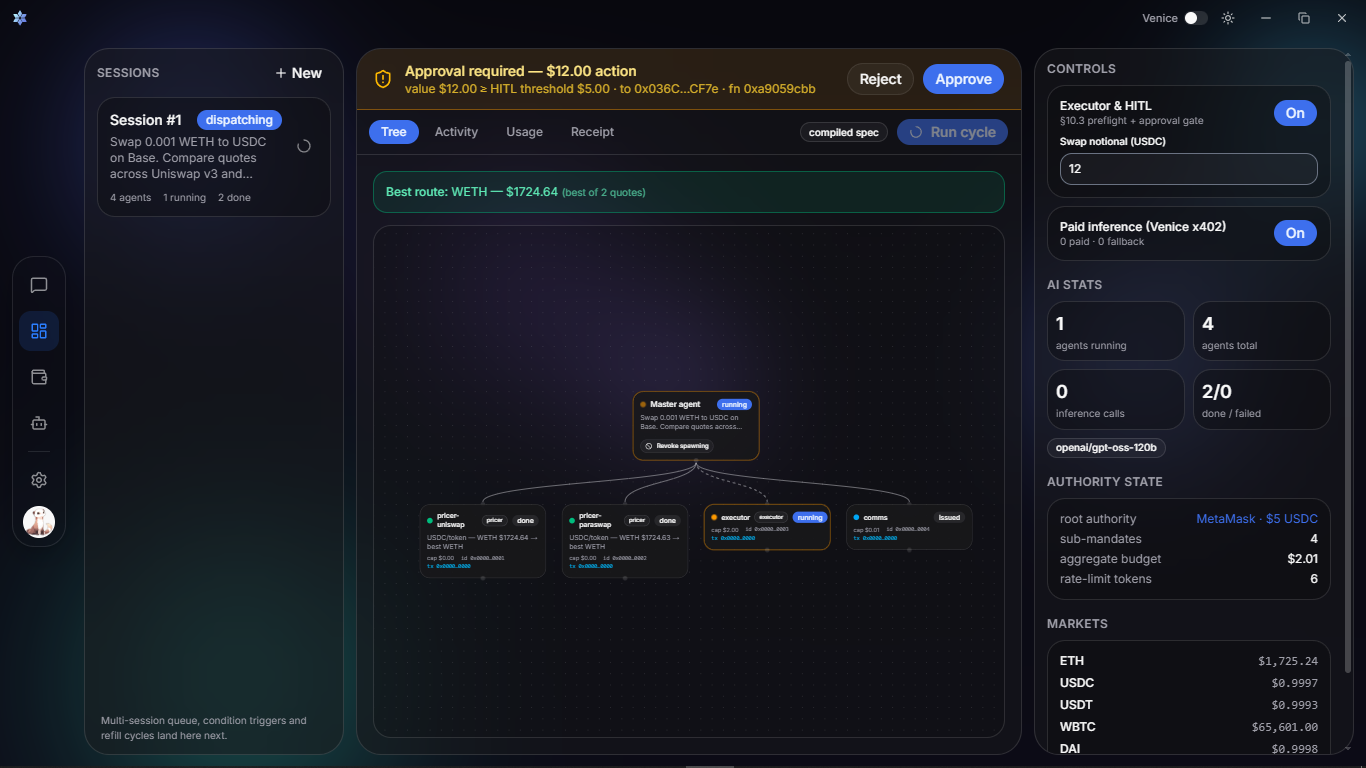1366x768 pixels.
Task: Click the comms blue status dot
Action: click(x=856, y=518)
